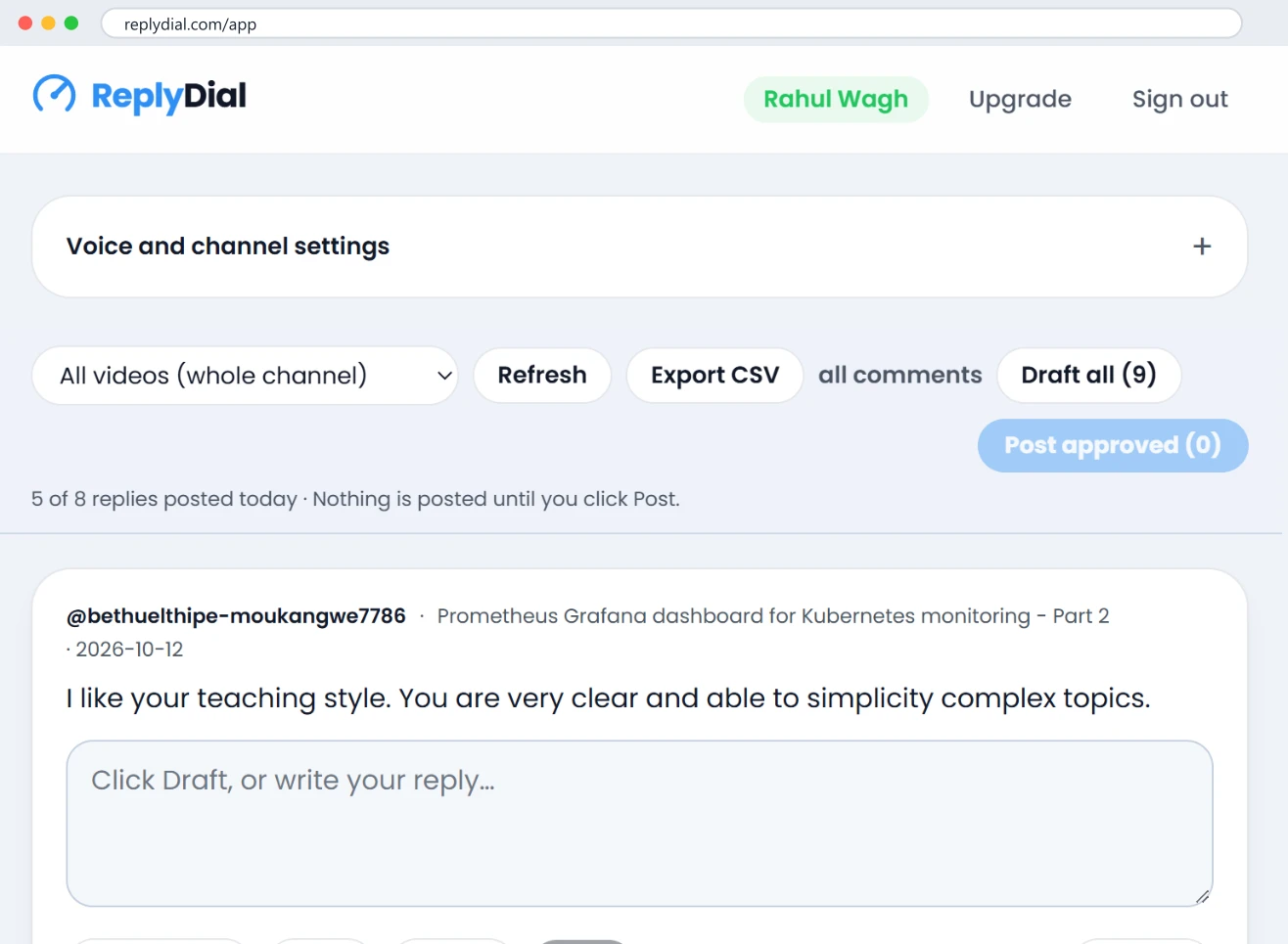Click Draft all (9) button
The image size is (1288, 944).
click(1088, 376)
